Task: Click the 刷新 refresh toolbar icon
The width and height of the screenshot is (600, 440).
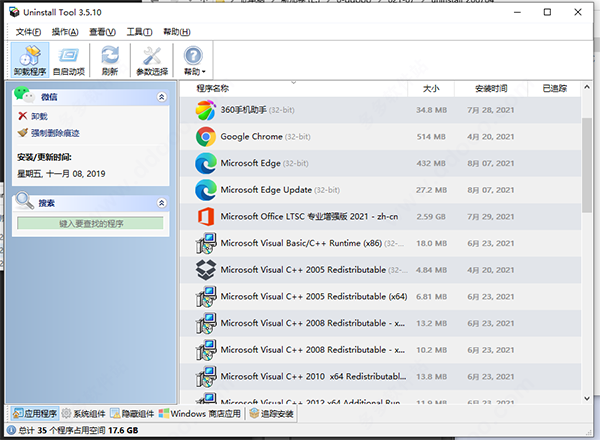Action: 110,60
